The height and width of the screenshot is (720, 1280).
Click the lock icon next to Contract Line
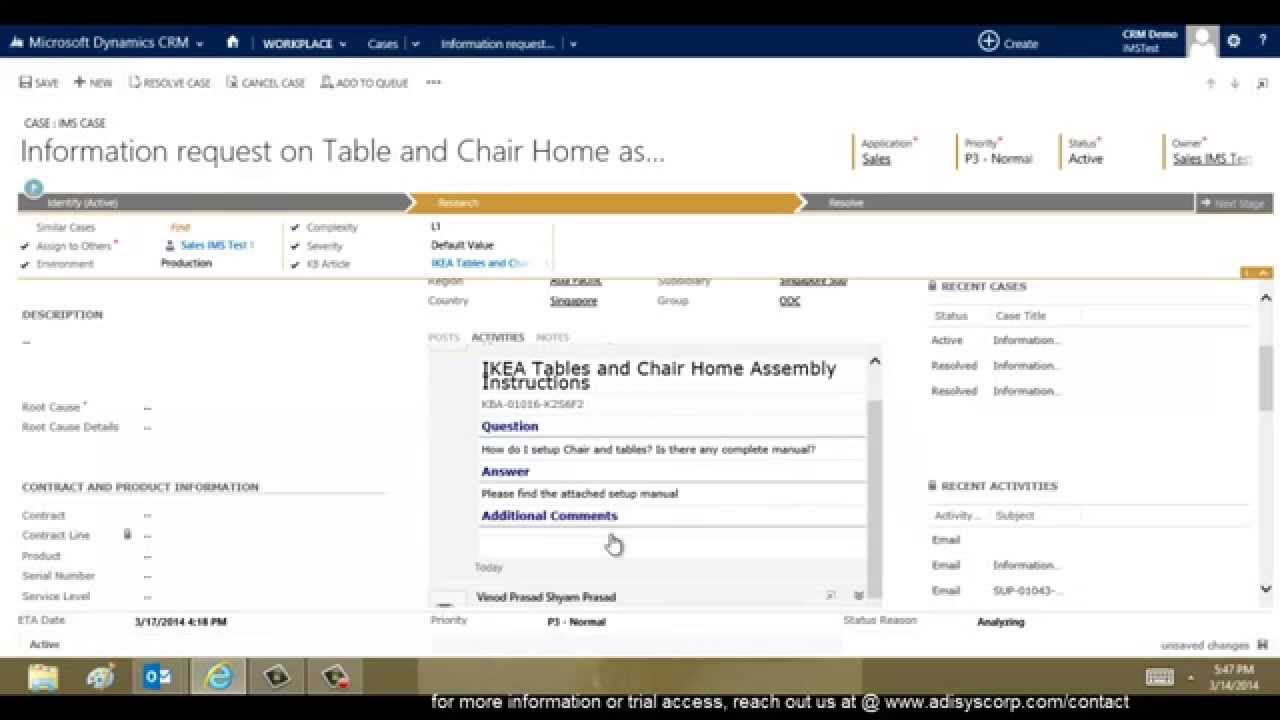127,535
